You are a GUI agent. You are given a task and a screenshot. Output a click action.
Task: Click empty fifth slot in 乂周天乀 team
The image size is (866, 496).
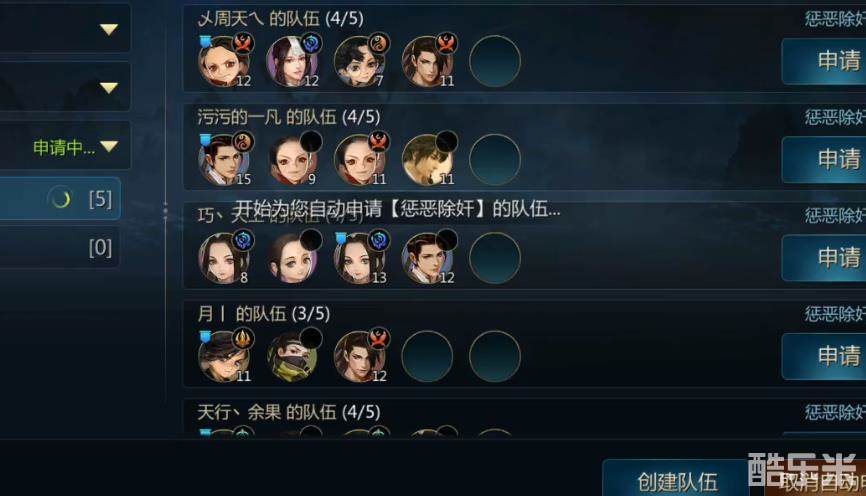coord(495,61)
